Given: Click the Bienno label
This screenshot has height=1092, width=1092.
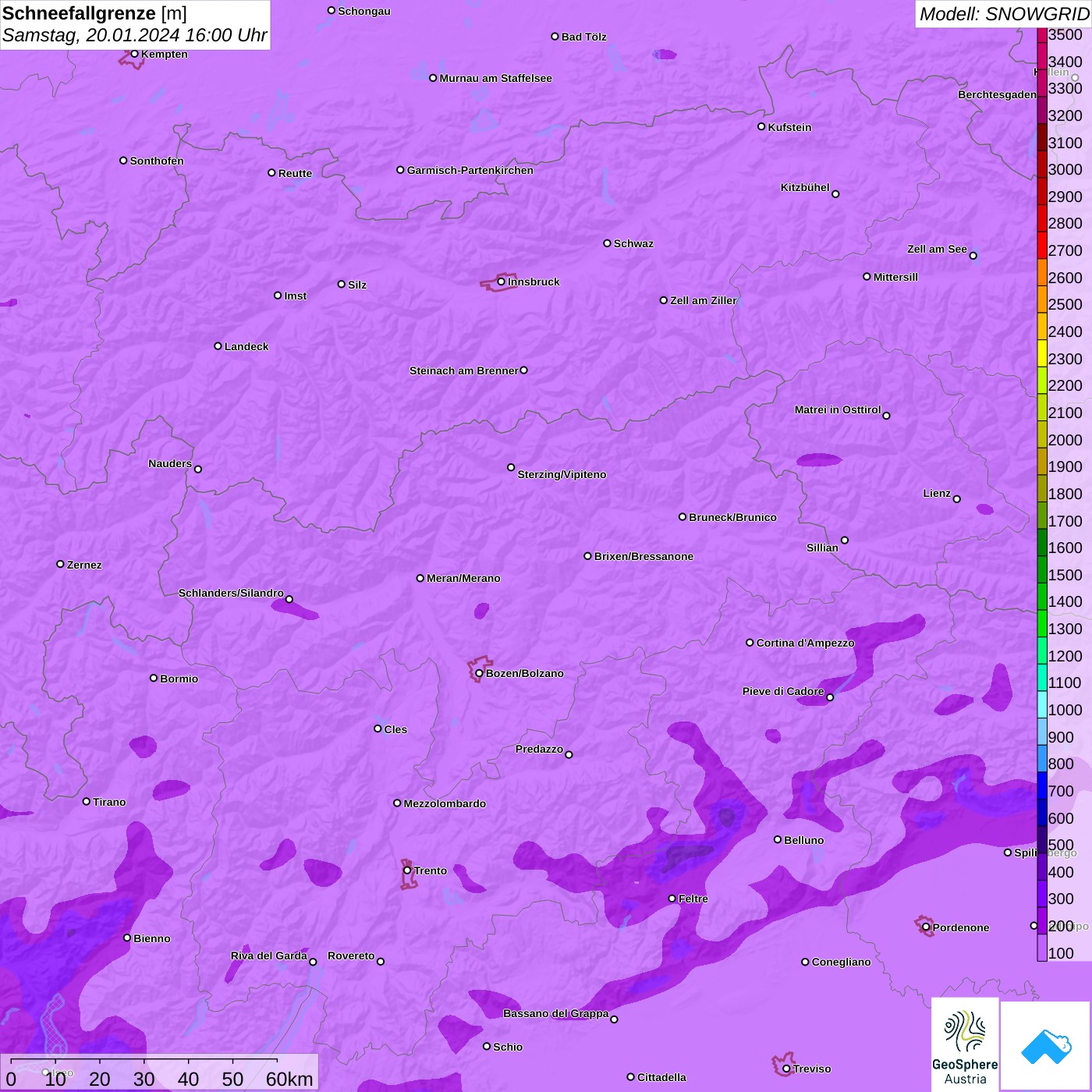Looking at the screenshot, I should [x=151, y=938].
